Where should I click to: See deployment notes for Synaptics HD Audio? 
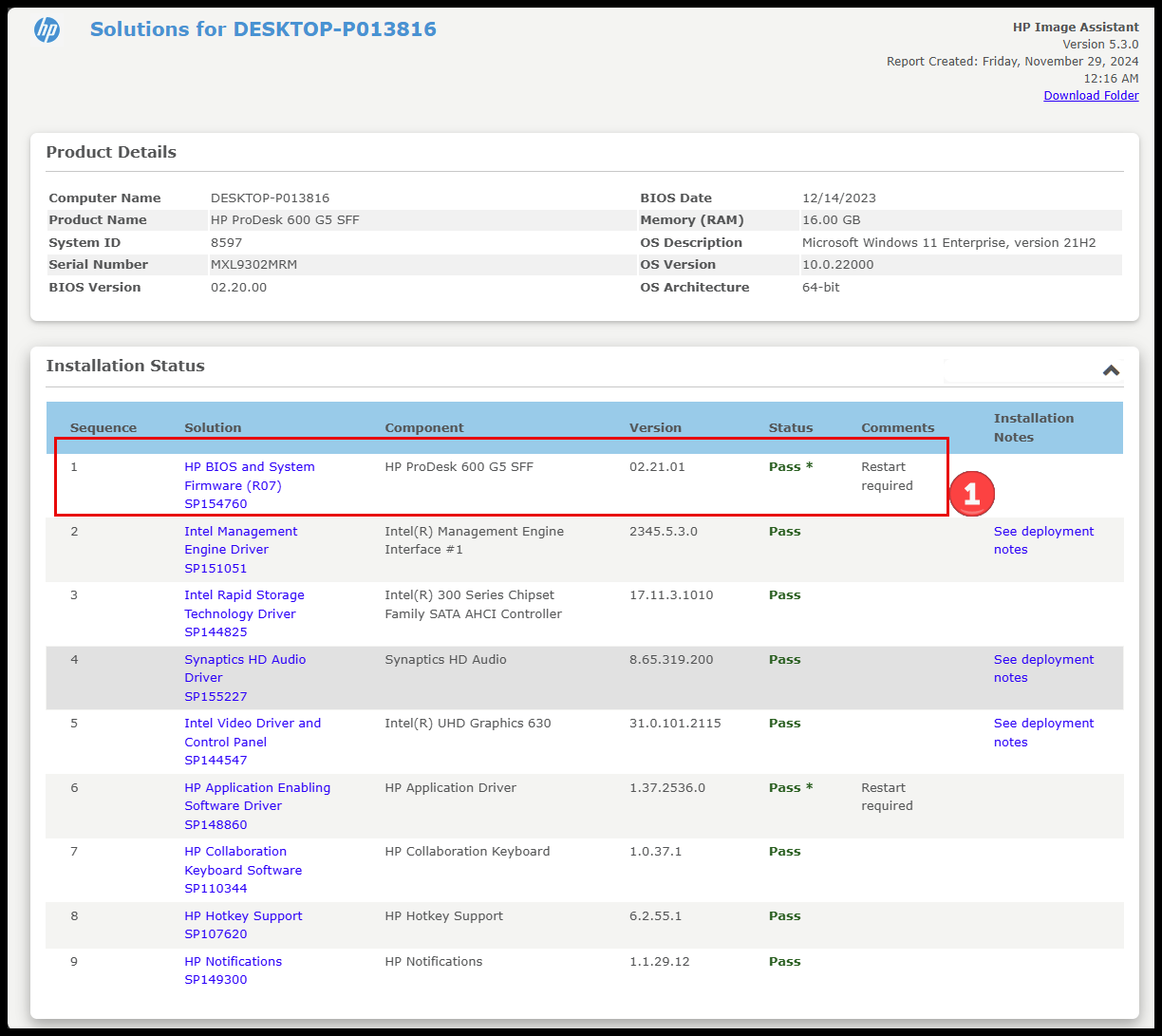[1043, 668]
